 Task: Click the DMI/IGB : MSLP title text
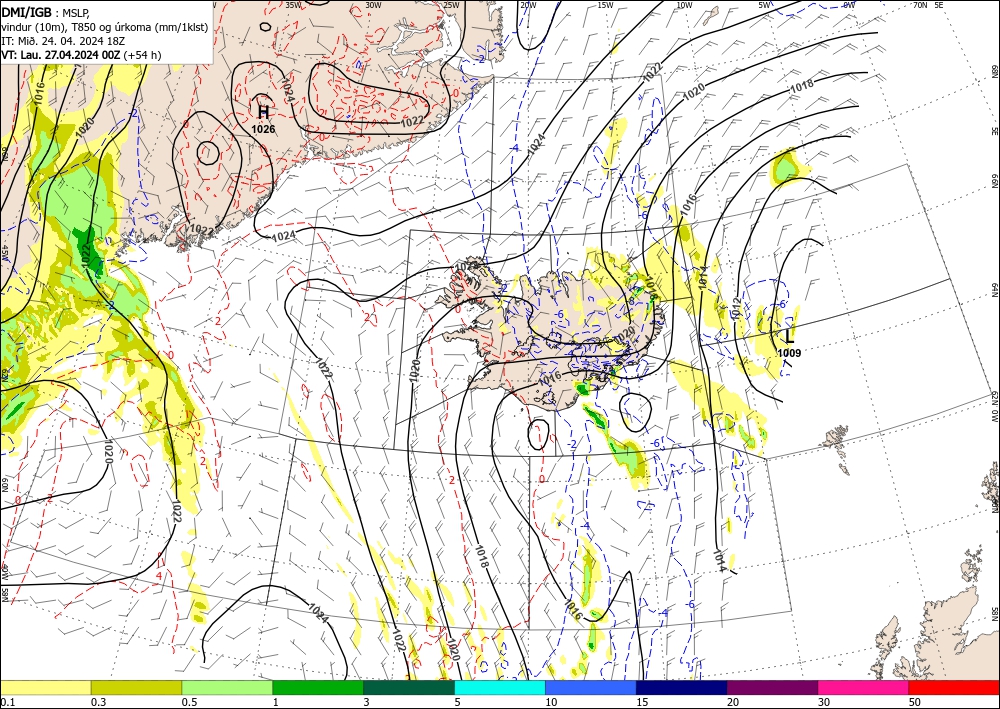(46, 11)
